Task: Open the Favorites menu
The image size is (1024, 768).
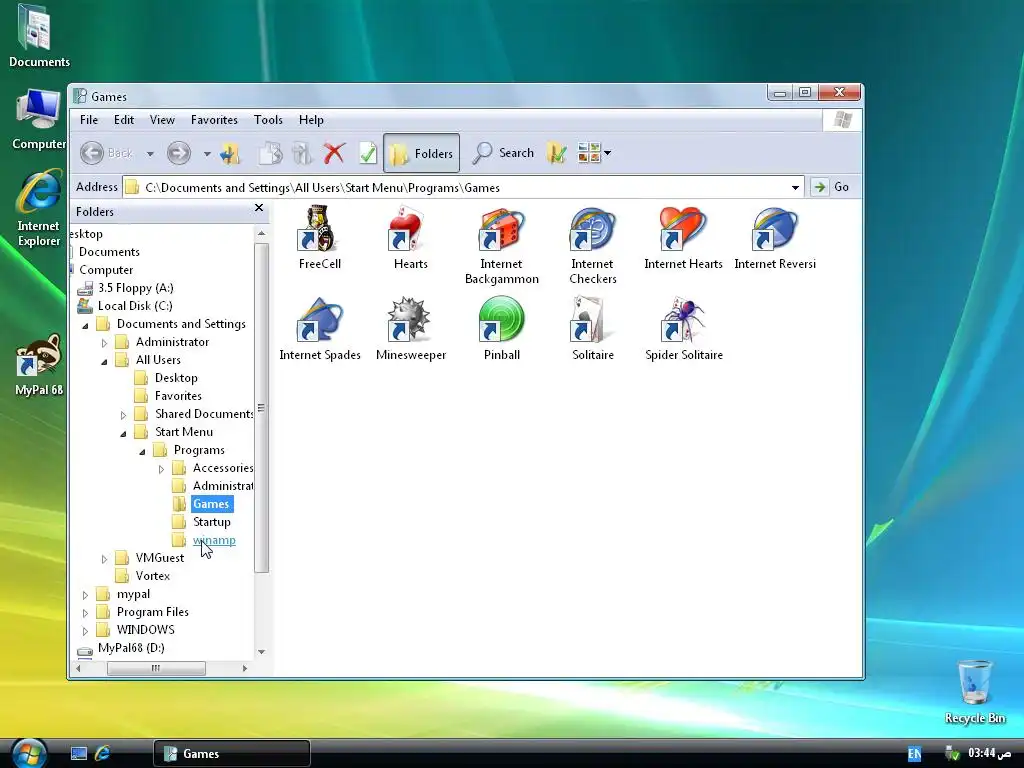Action: [x=214, y=120]
